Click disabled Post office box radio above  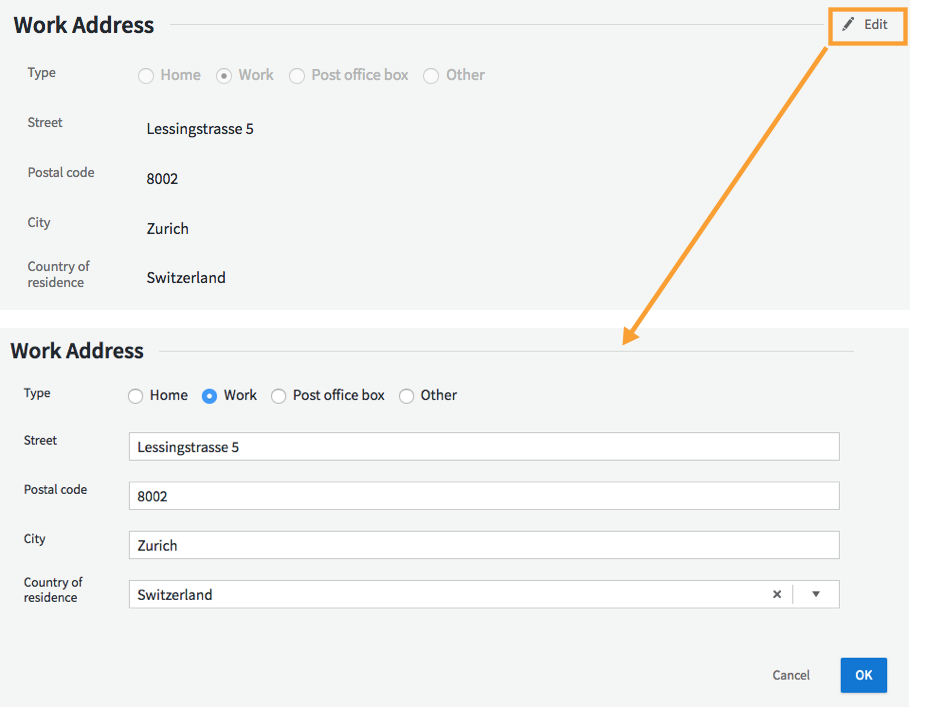coord(297,76)
